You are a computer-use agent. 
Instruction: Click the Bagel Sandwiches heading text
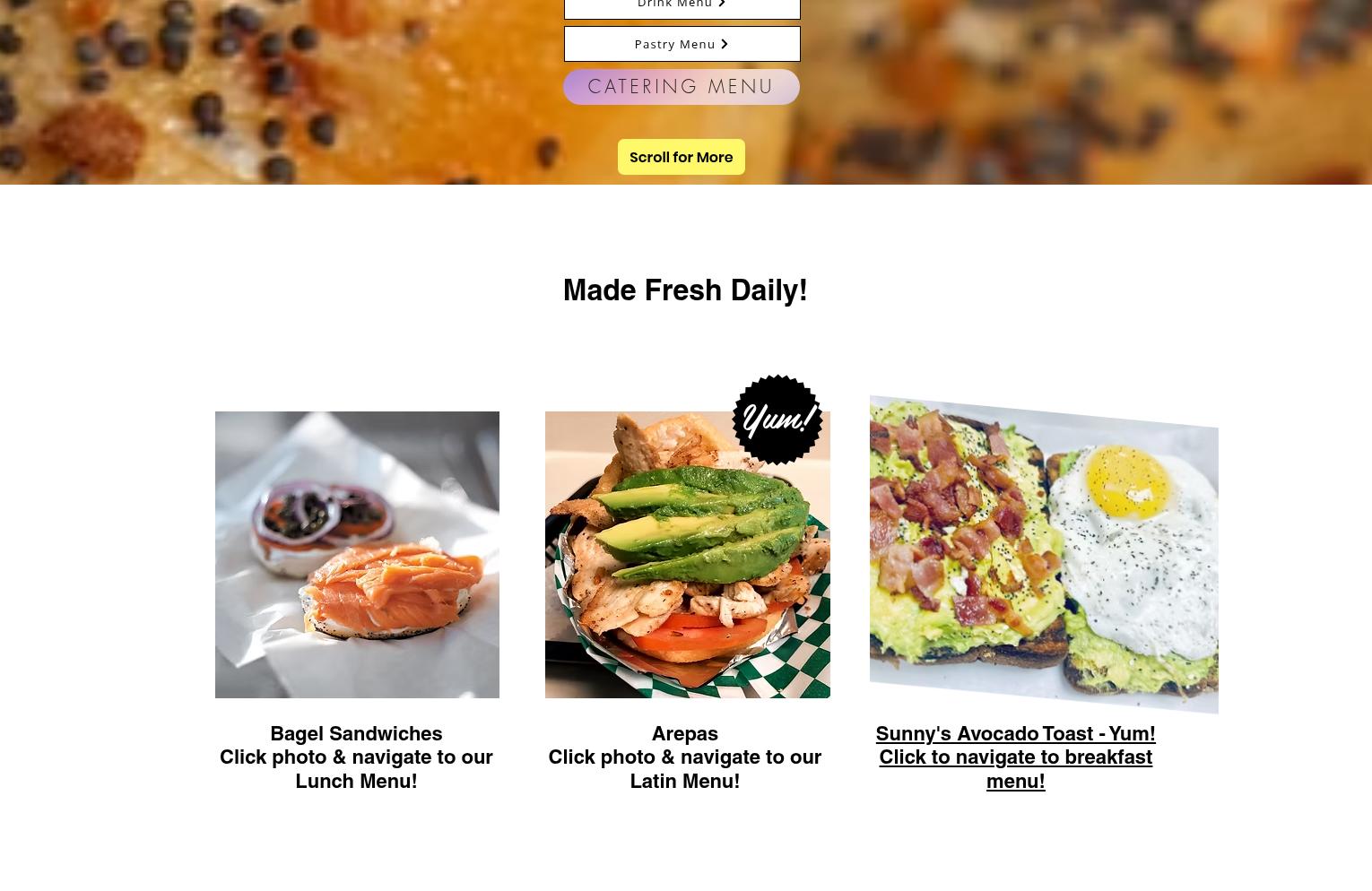[356, 733]
